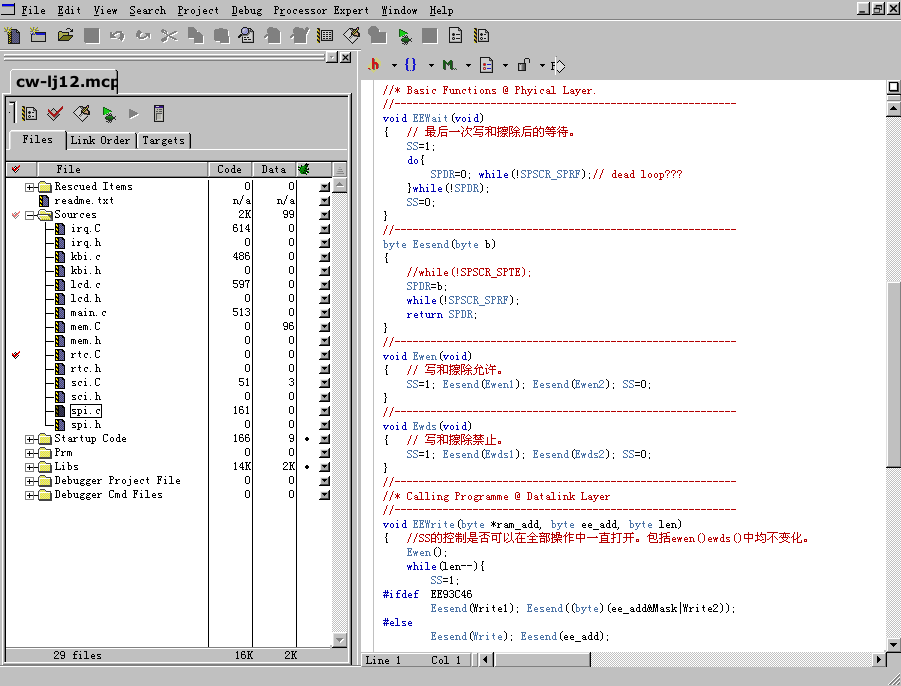The height and width of the screenshot is (686, 901).
Task: Click the editor horizontal scroll right arrow
Action: pyautogui.click(x=878, y=660)
